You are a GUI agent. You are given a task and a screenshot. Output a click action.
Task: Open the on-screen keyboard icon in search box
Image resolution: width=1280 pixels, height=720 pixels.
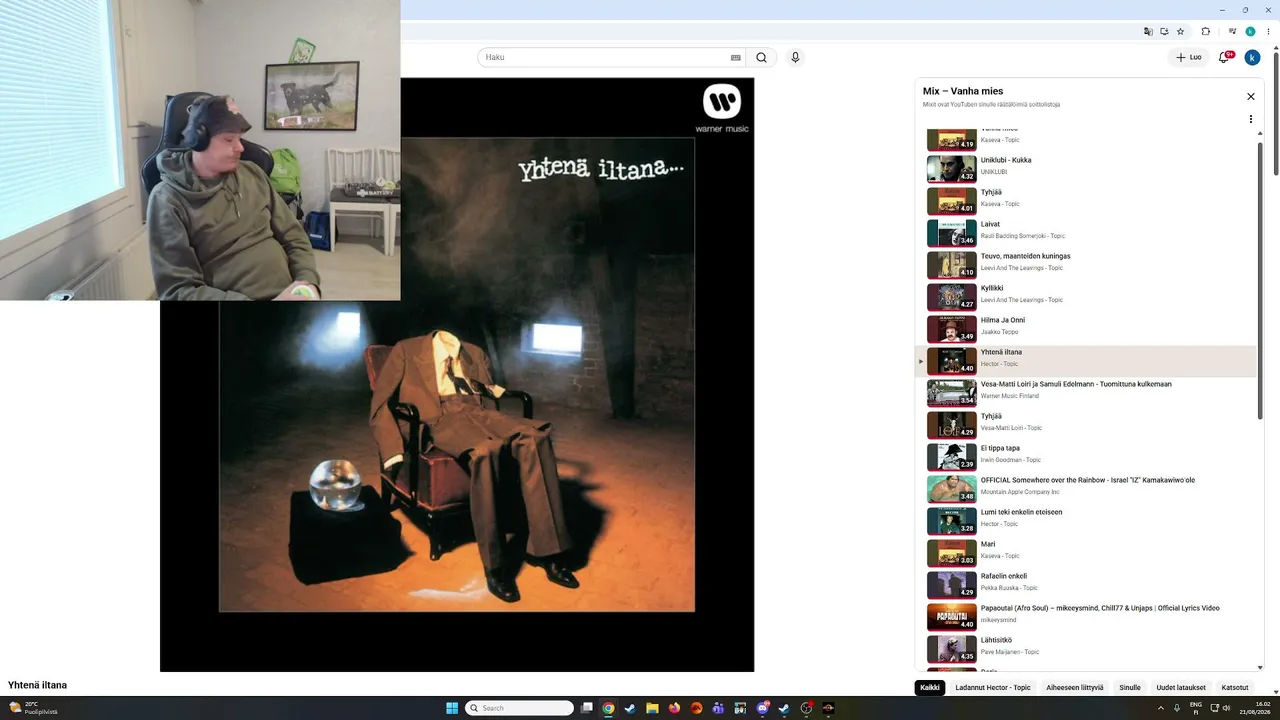coord(736,57)
